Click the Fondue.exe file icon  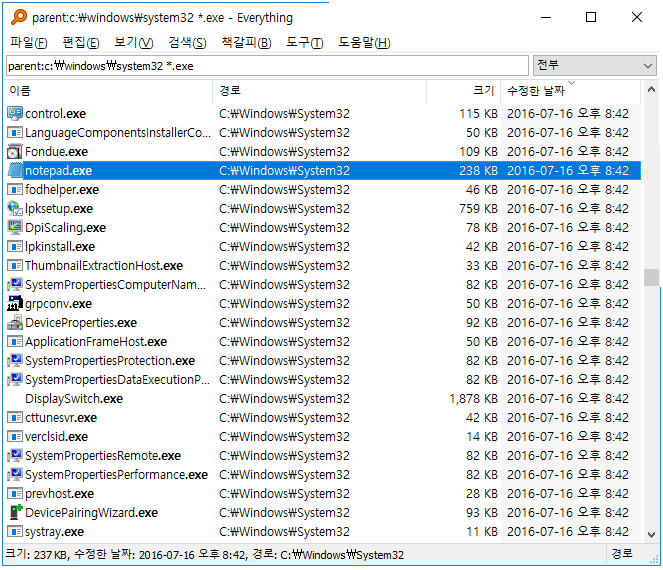pos(15,151)
